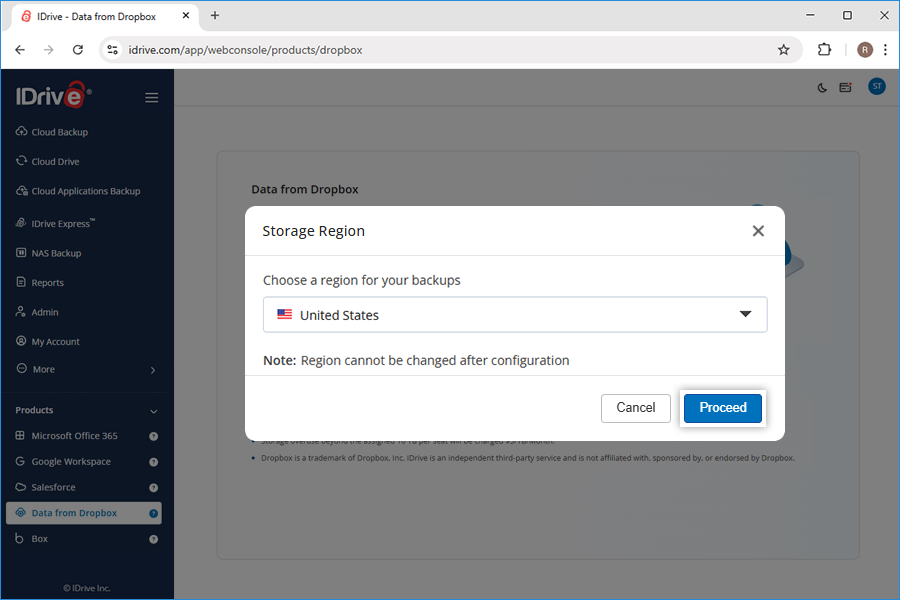Click the My Account icon
900x600 pixels.
tap(21, 341)
